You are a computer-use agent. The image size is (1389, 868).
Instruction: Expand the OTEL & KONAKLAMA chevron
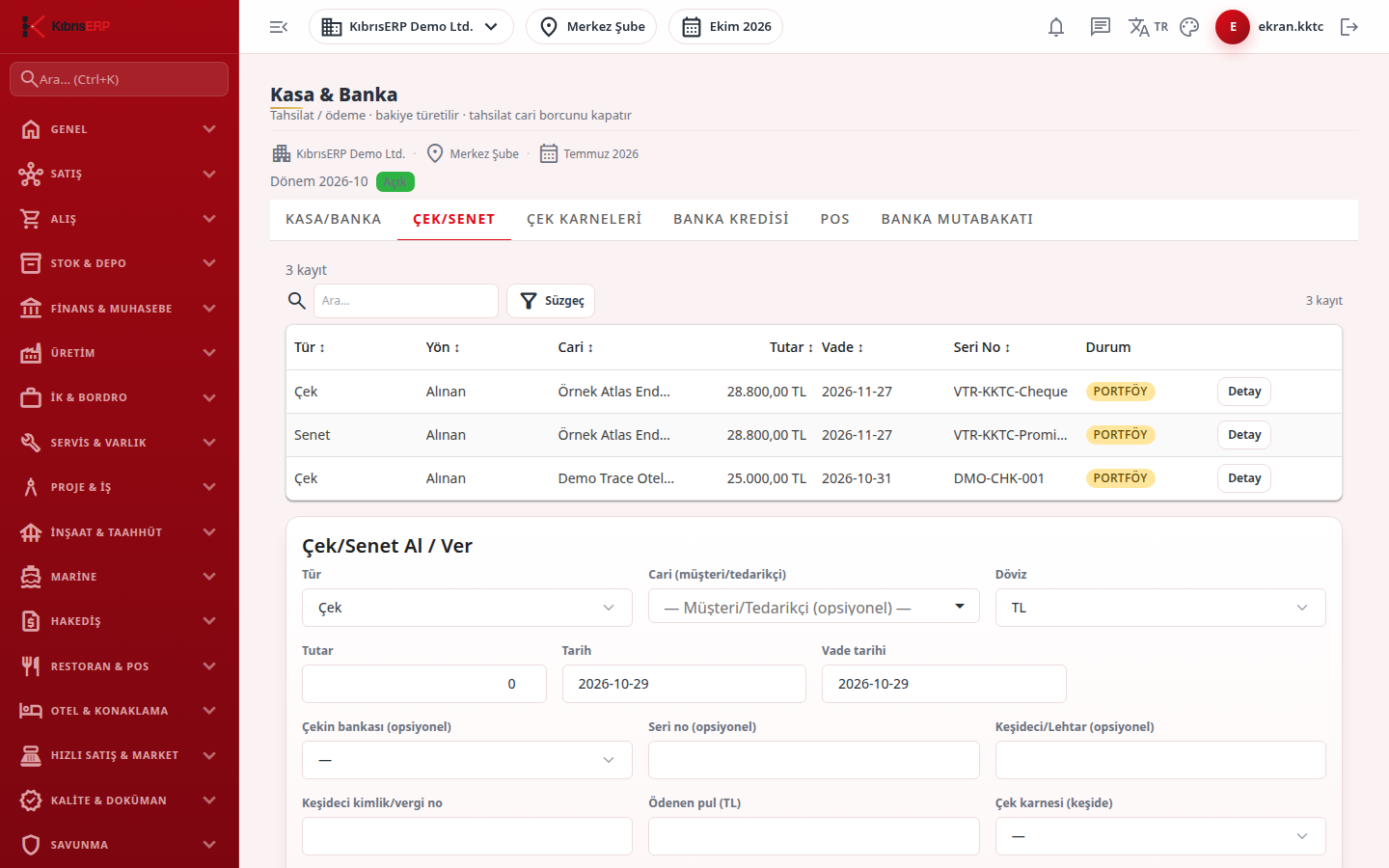click(209, 711)
